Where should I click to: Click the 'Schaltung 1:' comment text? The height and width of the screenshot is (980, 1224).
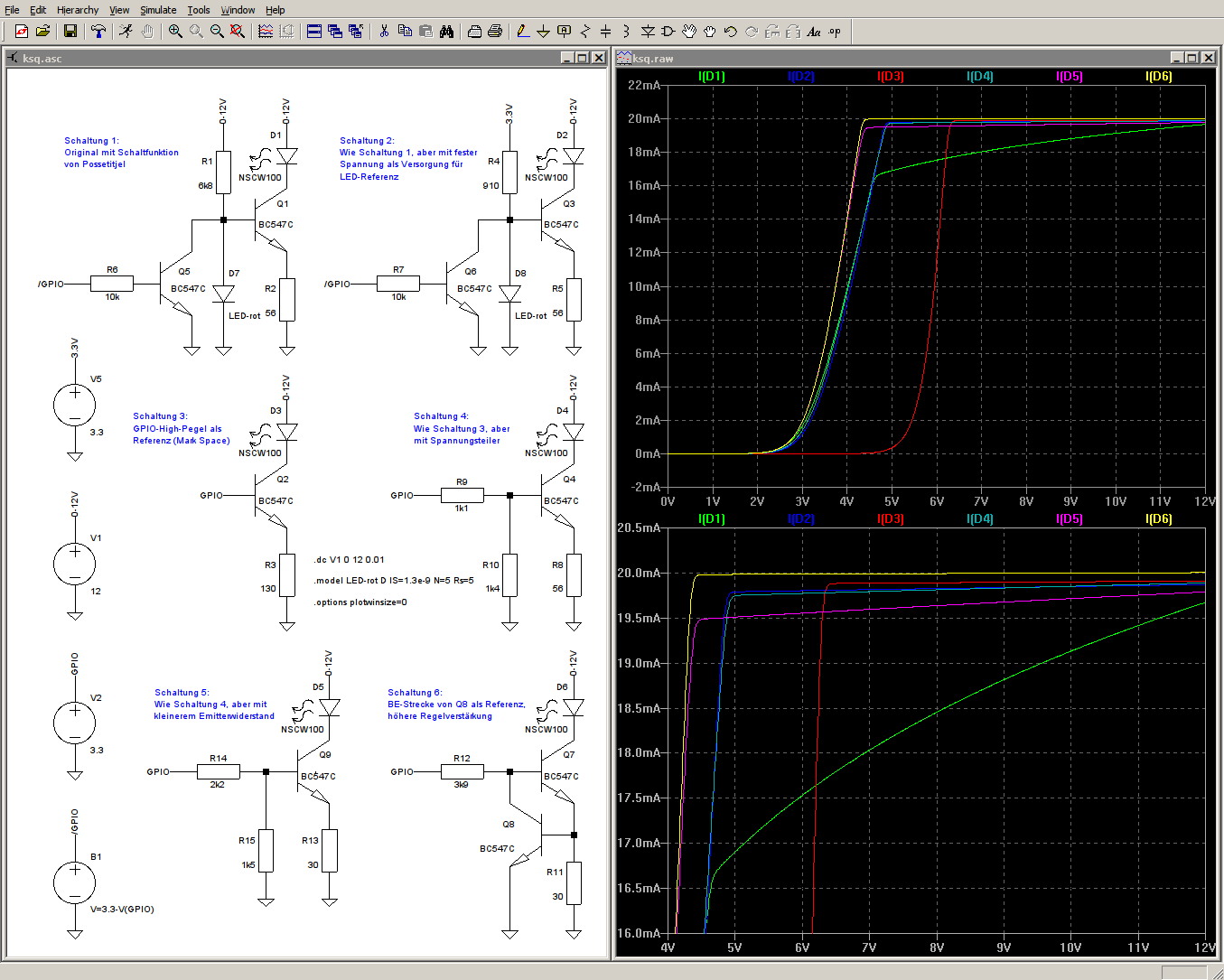click(91, 141)
